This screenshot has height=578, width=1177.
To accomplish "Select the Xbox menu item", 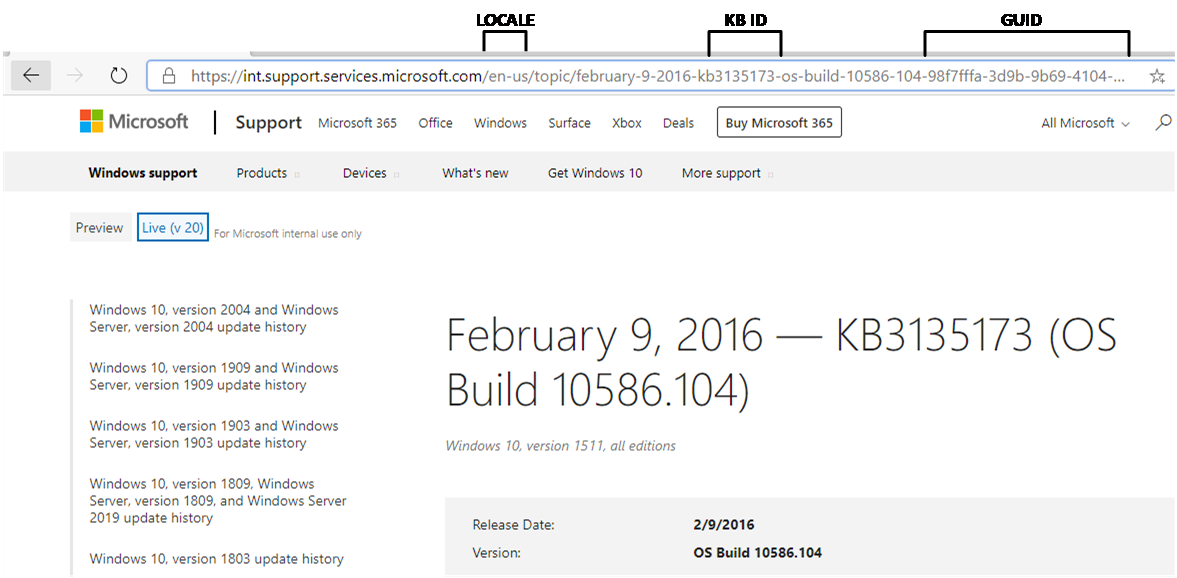I will click(626, 122).
